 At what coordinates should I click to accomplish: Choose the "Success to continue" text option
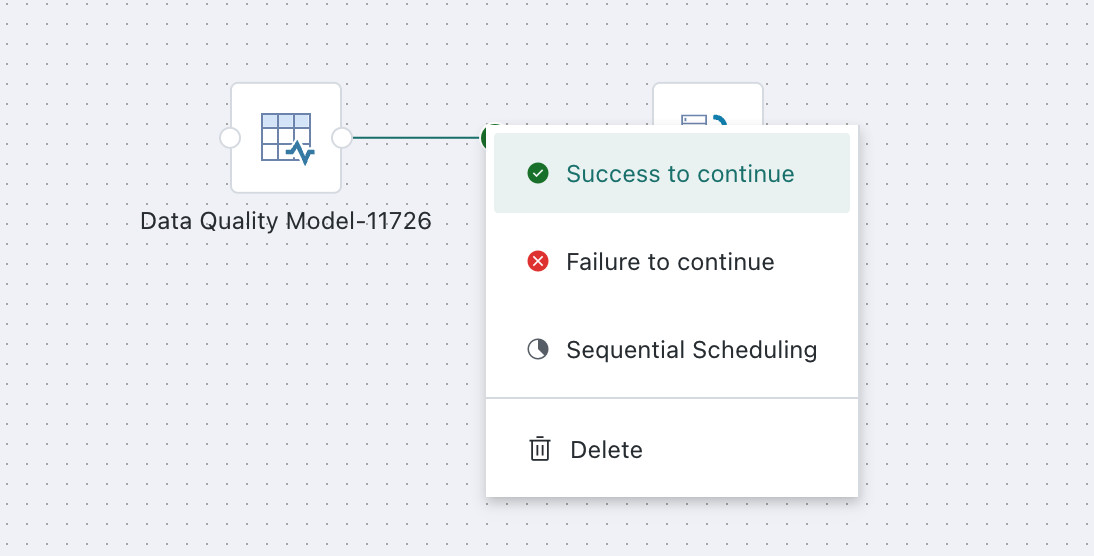(680, 174)
